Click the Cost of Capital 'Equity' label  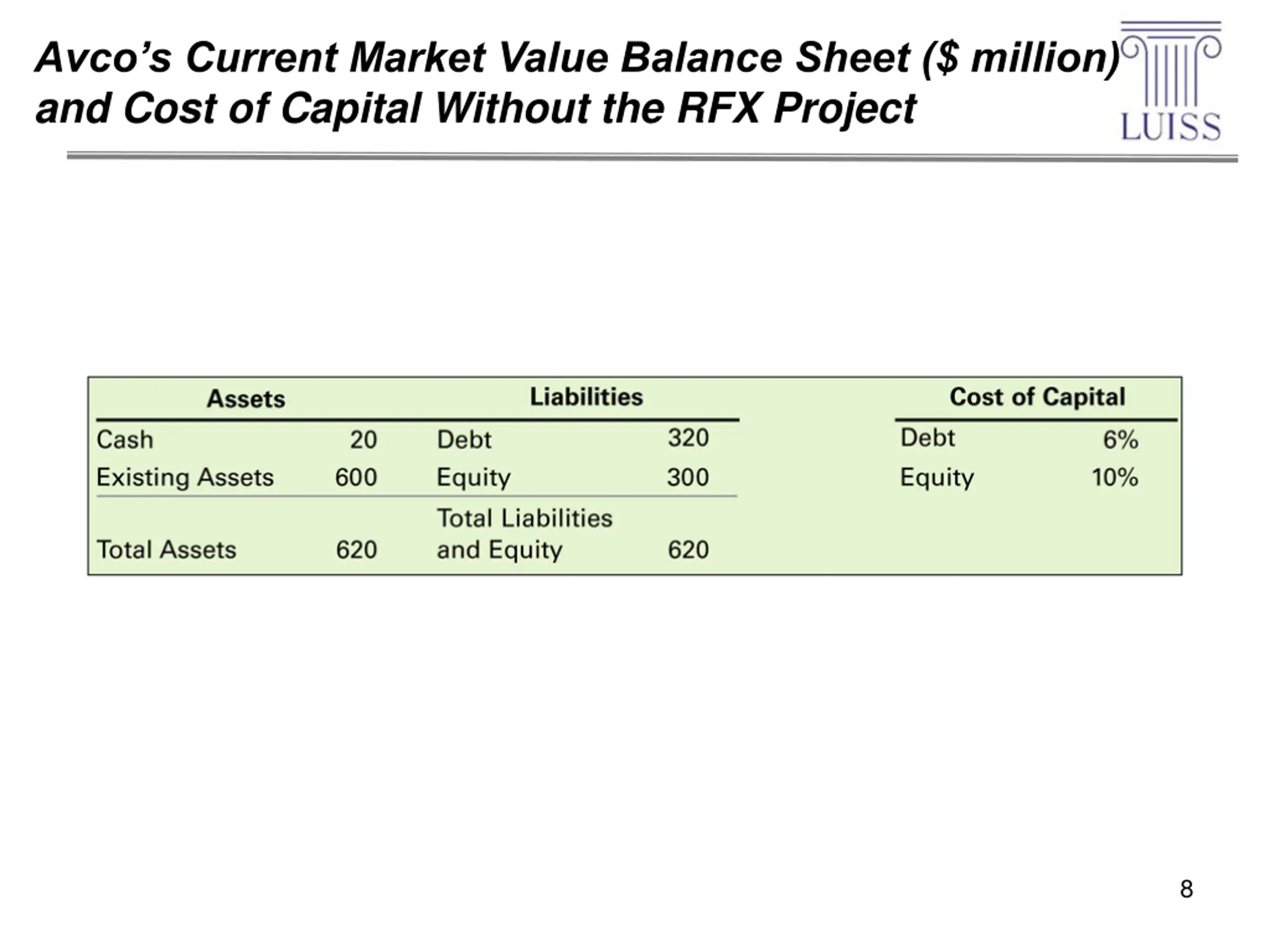click(x=937, y=478)
